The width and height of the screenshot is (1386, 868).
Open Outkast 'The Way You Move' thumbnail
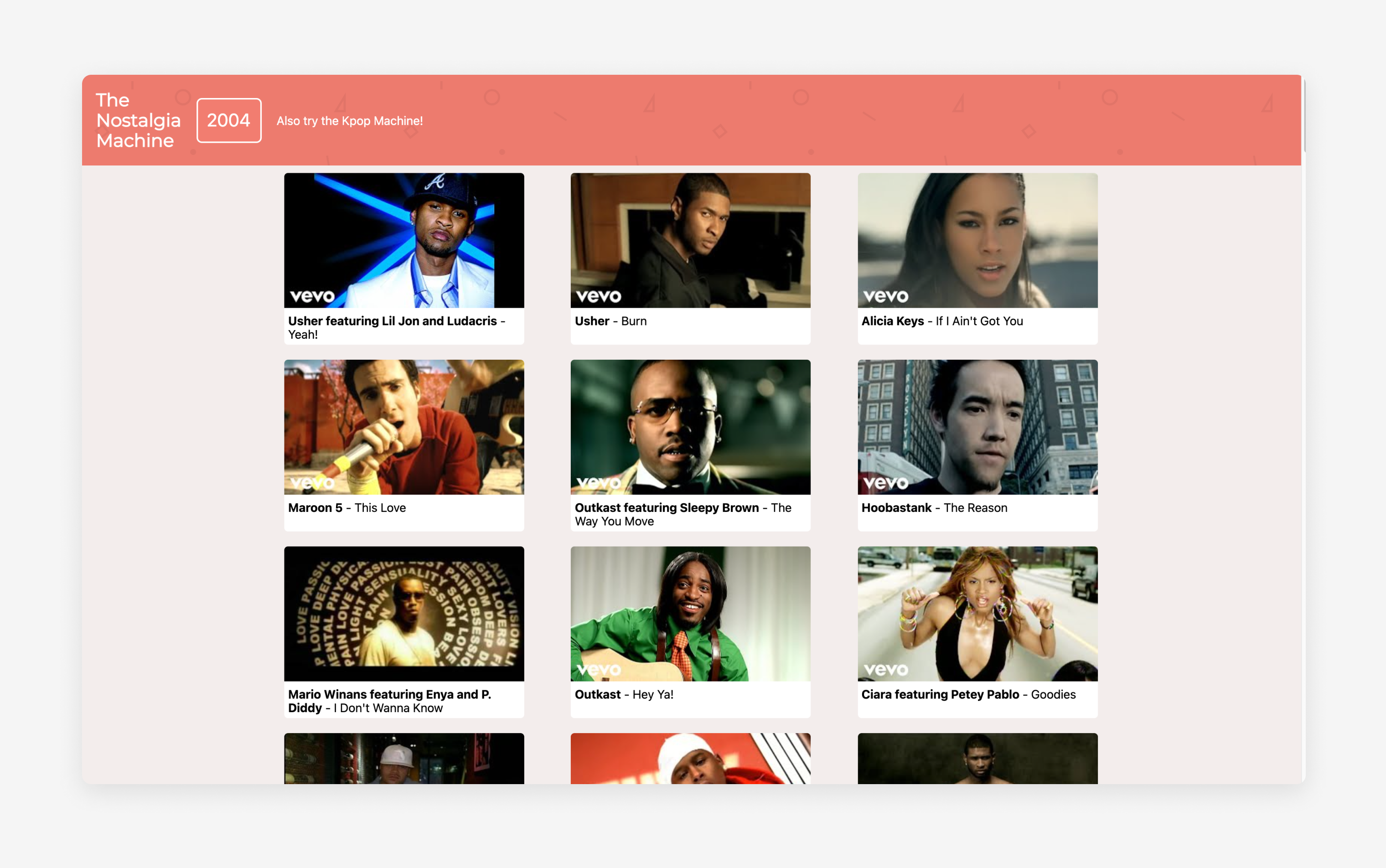click(x=691, y=427)
